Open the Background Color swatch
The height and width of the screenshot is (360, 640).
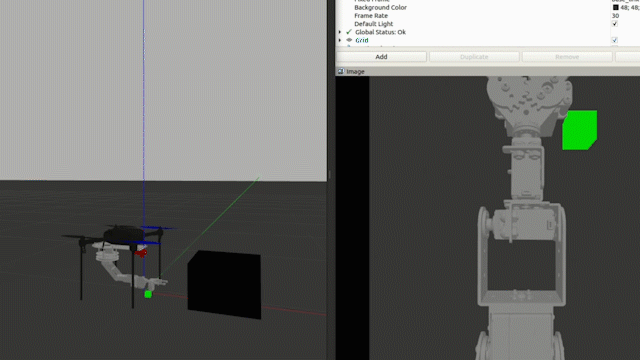[x=616, y=7]
